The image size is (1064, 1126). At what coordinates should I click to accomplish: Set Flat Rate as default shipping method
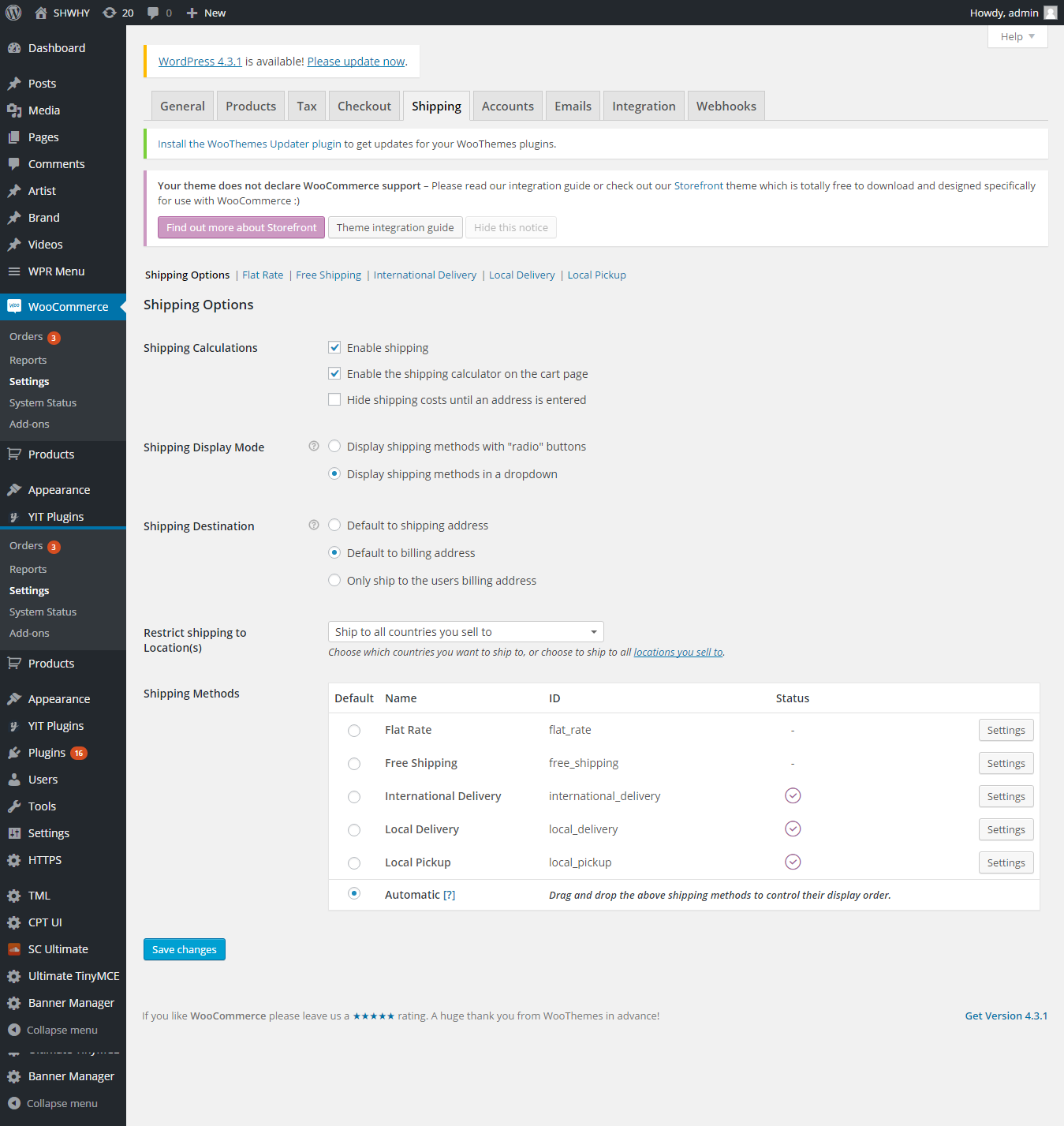354,731
